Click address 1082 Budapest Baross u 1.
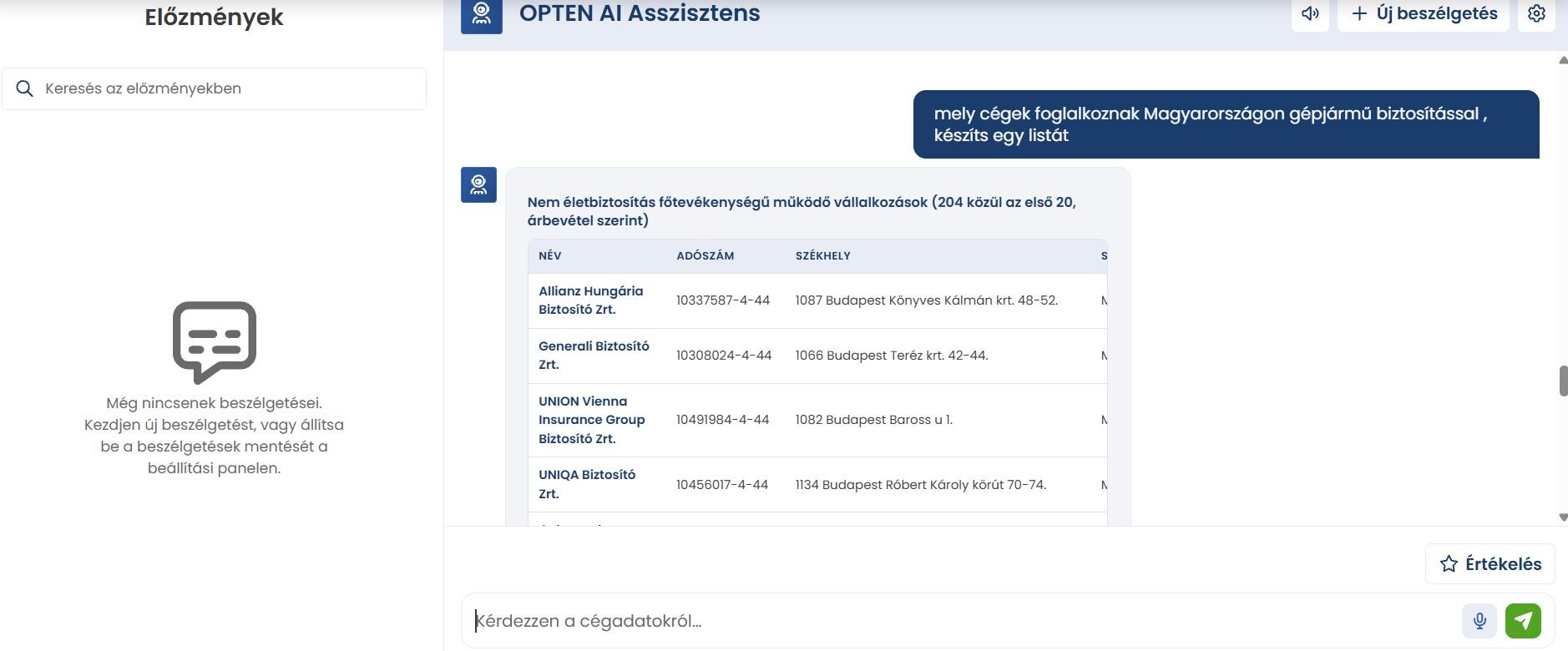The image size is (1568, 651). [874, 420]
